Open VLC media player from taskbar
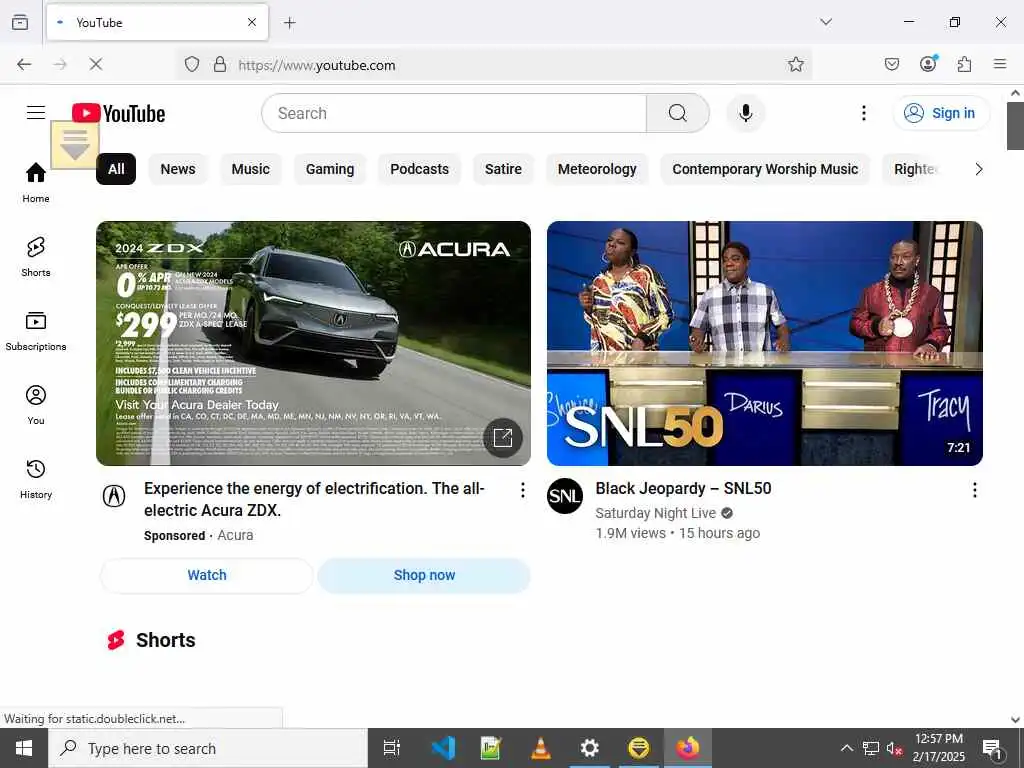The width and height of the screenshot is (1024, 768). click(541, 748)
